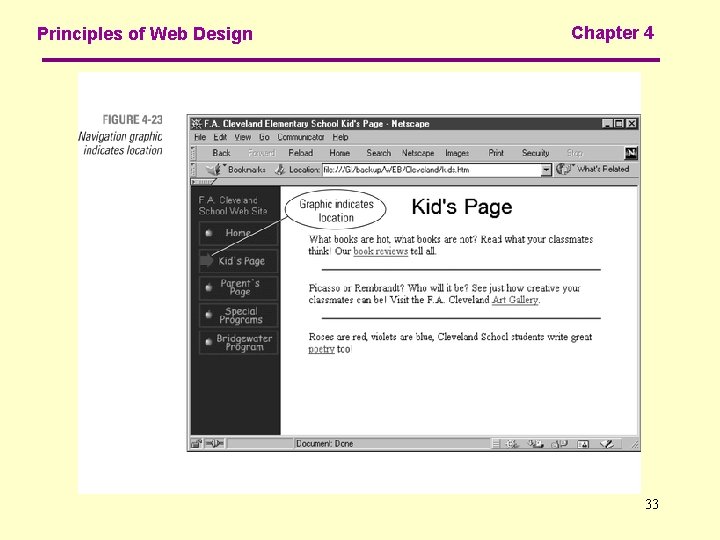Open the Parent's Page navigation button
The height and width of the screenshot is (540, 720).
(x=238, y=287)
